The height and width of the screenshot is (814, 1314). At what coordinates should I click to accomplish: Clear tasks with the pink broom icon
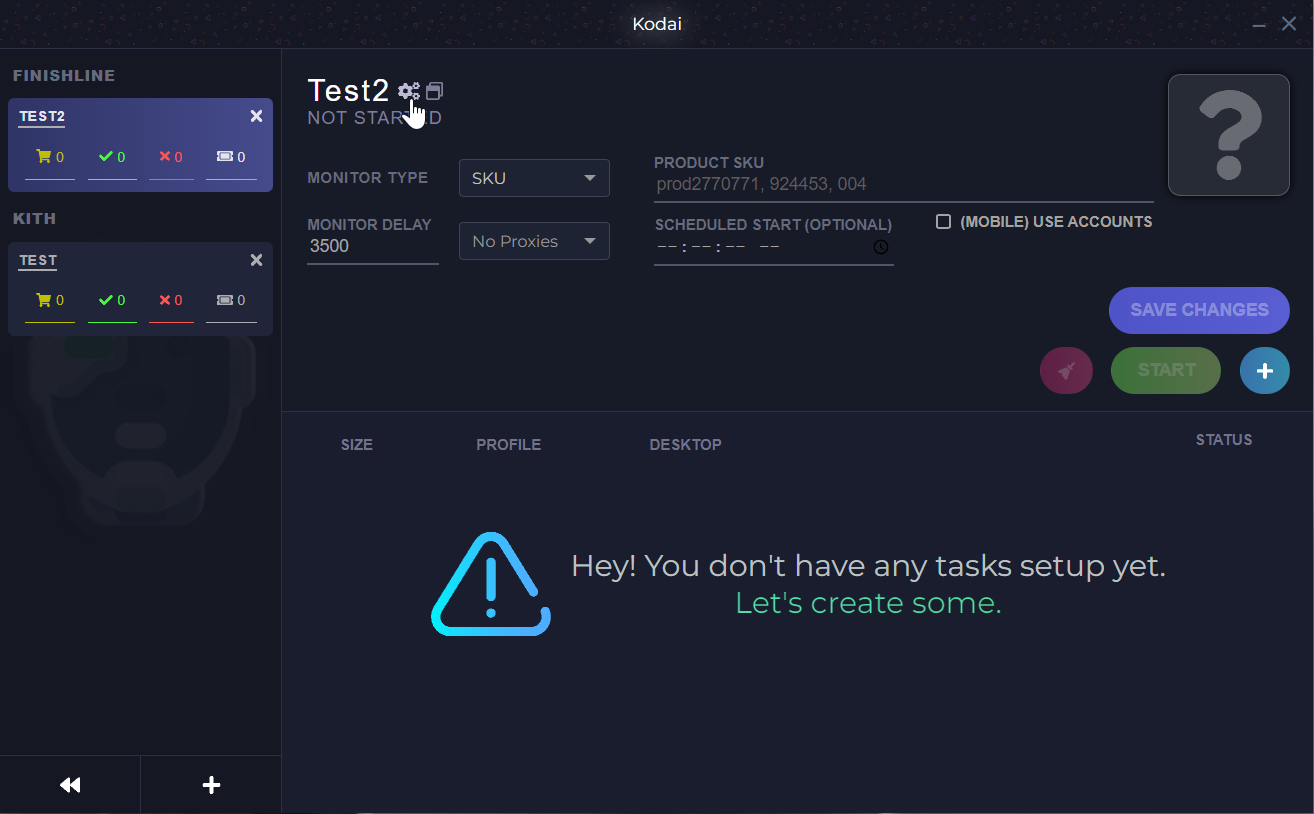tap(1066, 370)
